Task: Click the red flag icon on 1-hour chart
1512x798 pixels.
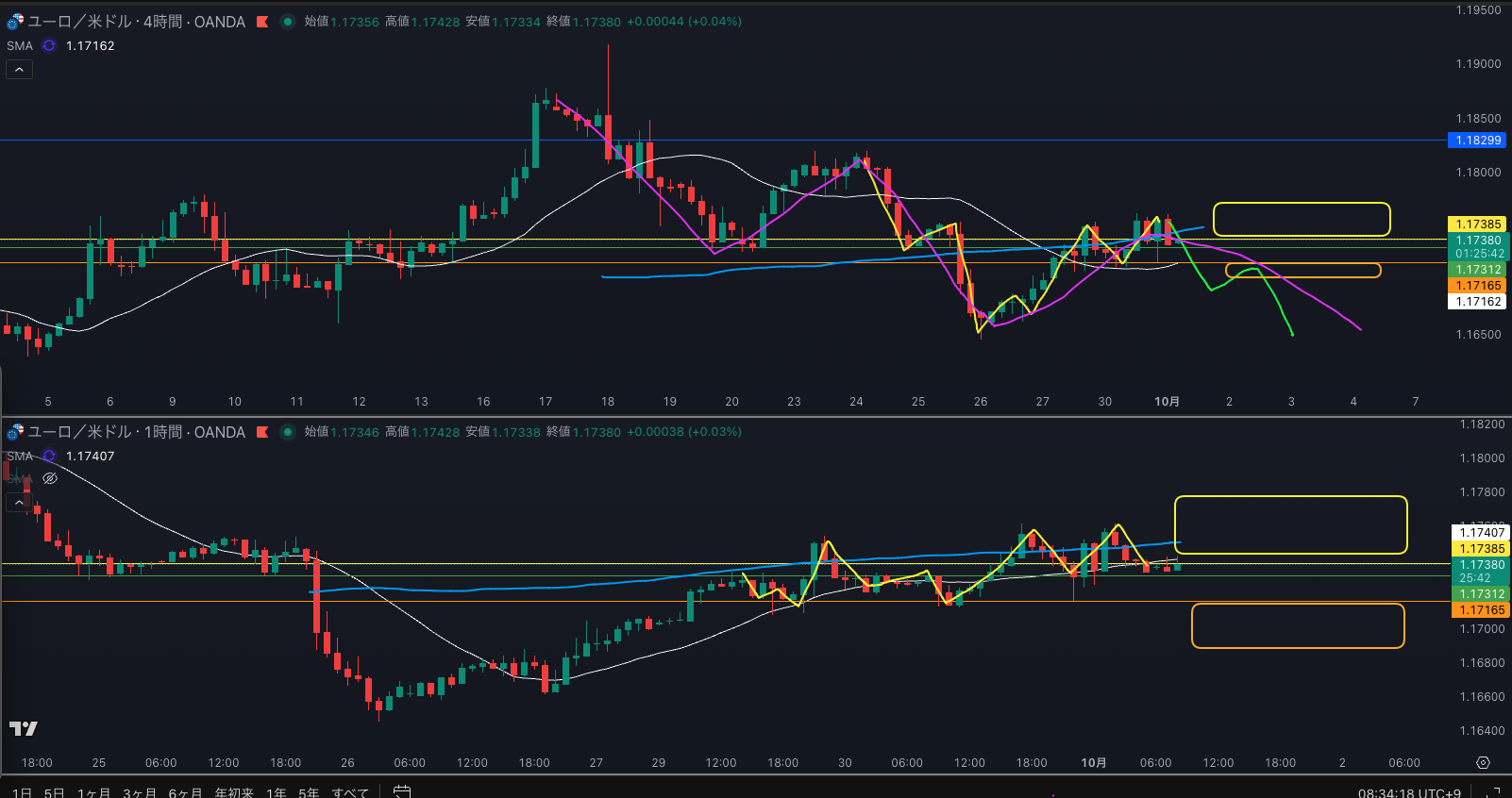Action: point(262,432)
